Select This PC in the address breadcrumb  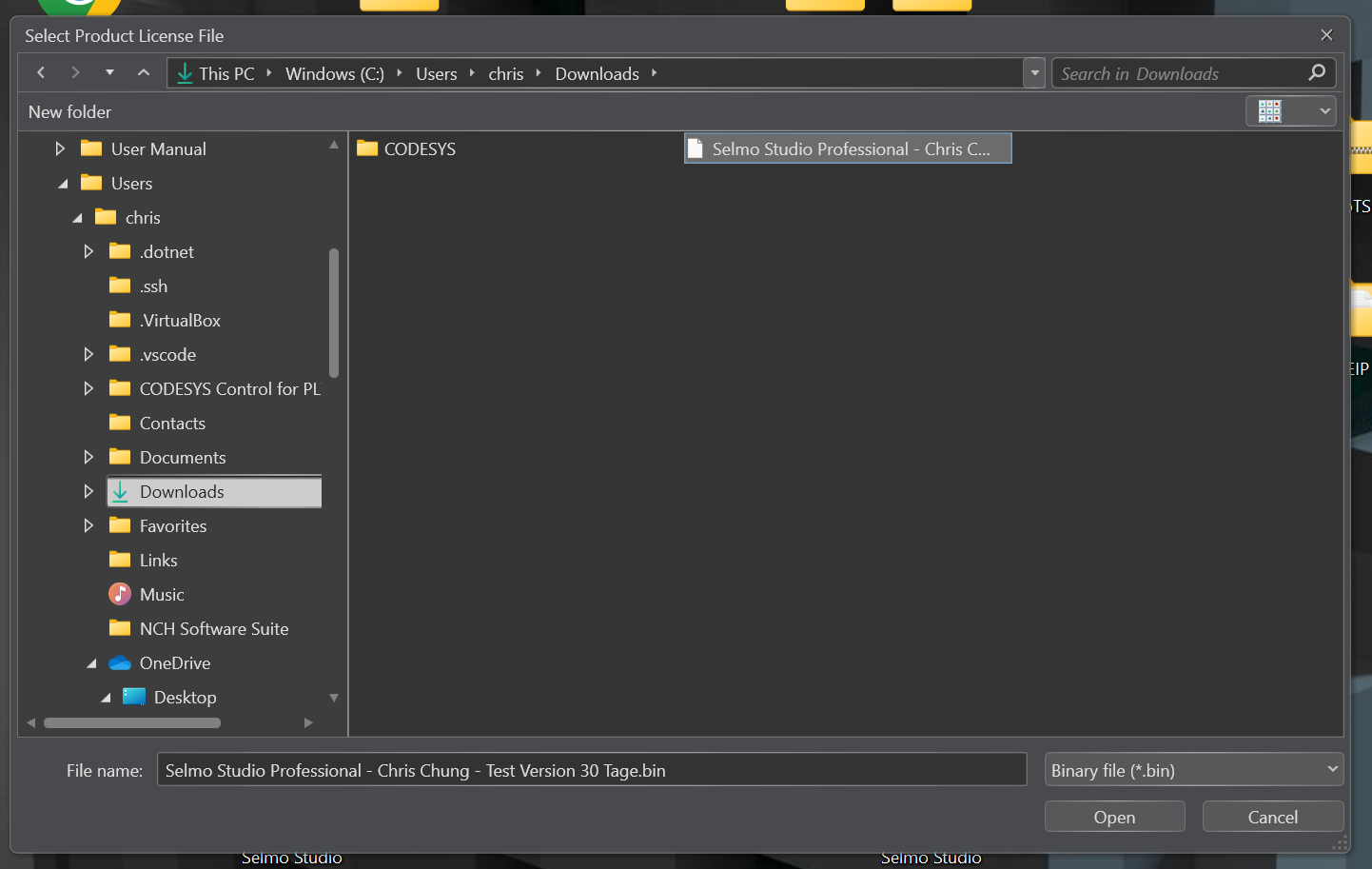tap(226, 73)
